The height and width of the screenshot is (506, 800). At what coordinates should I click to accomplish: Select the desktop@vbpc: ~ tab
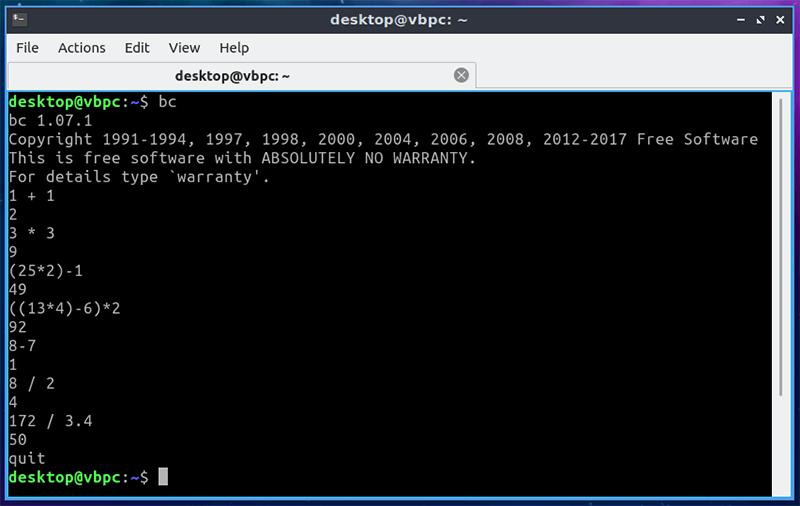click(242, 75)
